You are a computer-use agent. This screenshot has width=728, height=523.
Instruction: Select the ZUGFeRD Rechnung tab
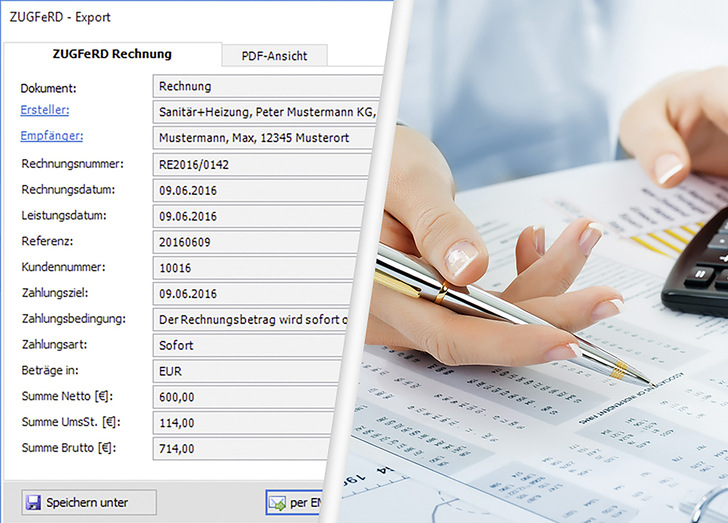(111, 54)
